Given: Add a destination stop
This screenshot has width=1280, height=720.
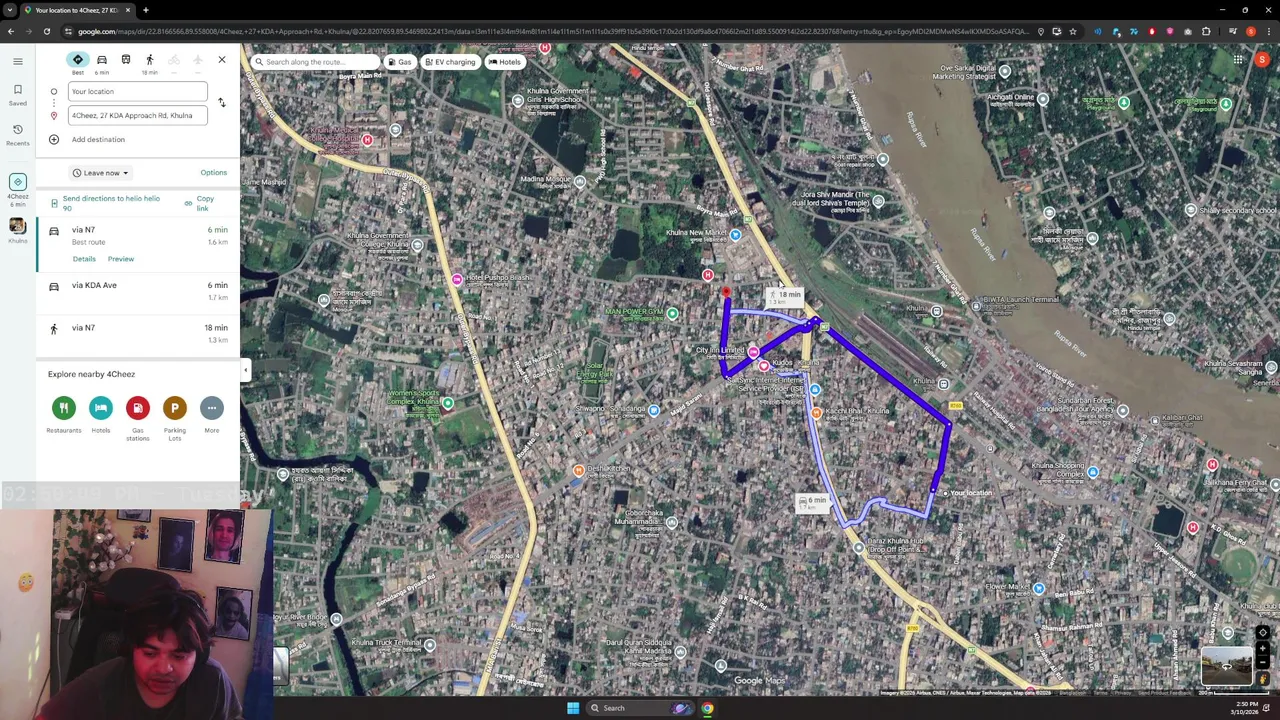Looking at the screenshot, I should pos(98,139).
